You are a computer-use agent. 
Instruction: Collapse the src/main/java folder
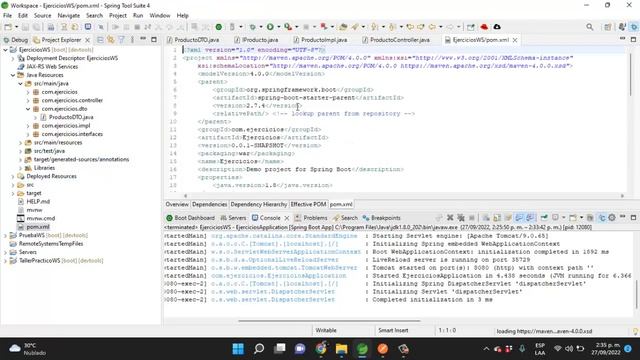[x=20, y=83]
